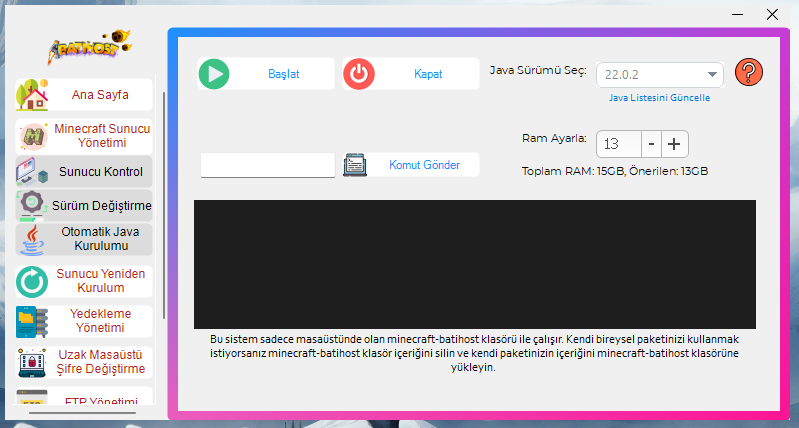Open help via orange question mark icon

(x=749, y=72)
